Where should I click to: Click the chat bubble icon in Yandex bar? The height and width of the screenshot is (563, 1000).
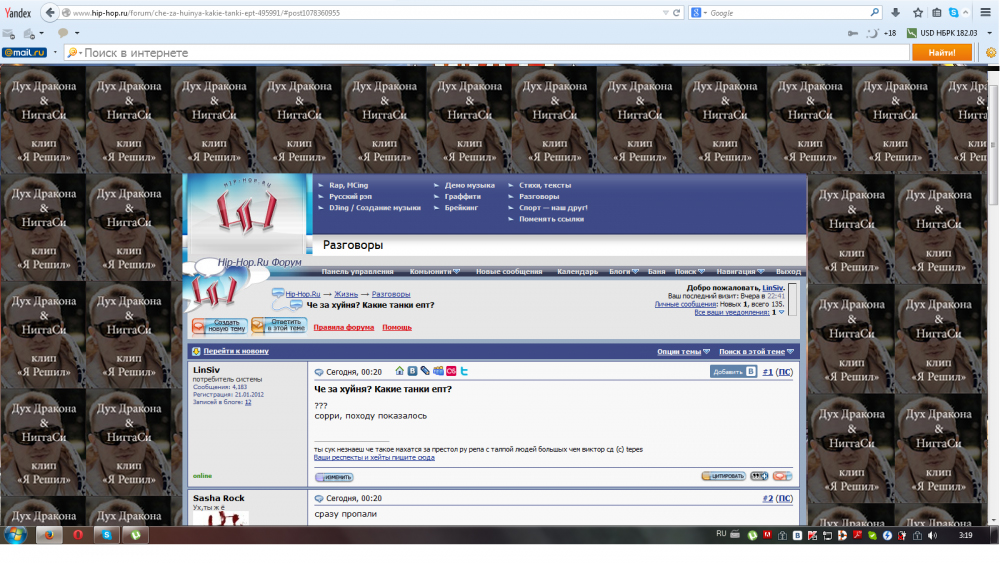[63, 33]
